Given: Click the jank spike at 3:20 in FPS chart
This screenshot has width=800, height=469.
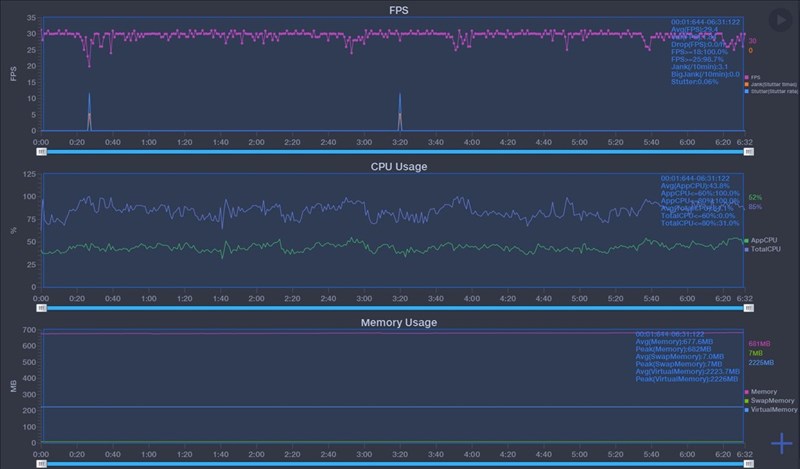Looking at the screenshot, I should coord(399,112).
